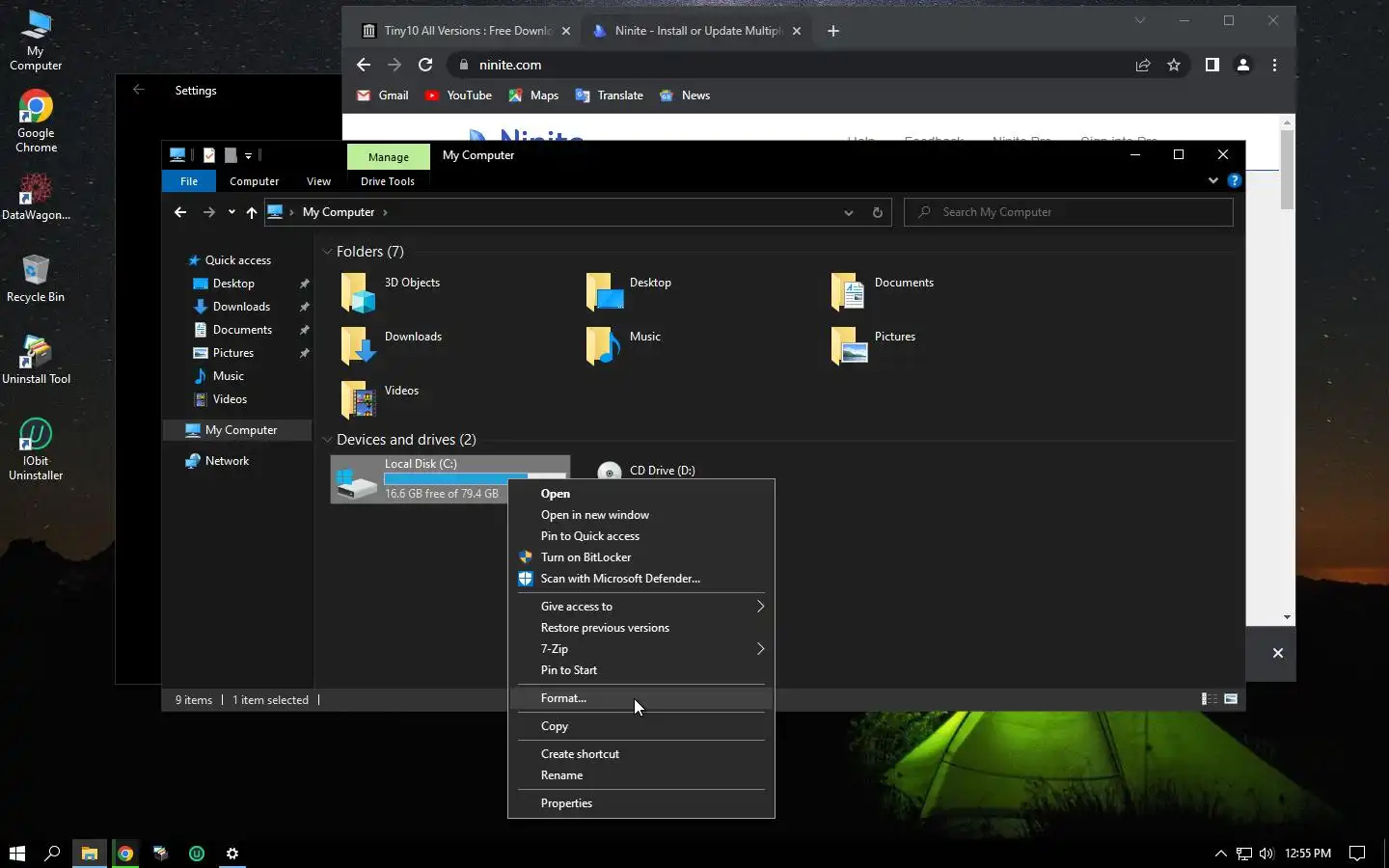Open Chrome tab search dropdown
This screenshot has width=1389, height=868.
(x=1140, y=20)
